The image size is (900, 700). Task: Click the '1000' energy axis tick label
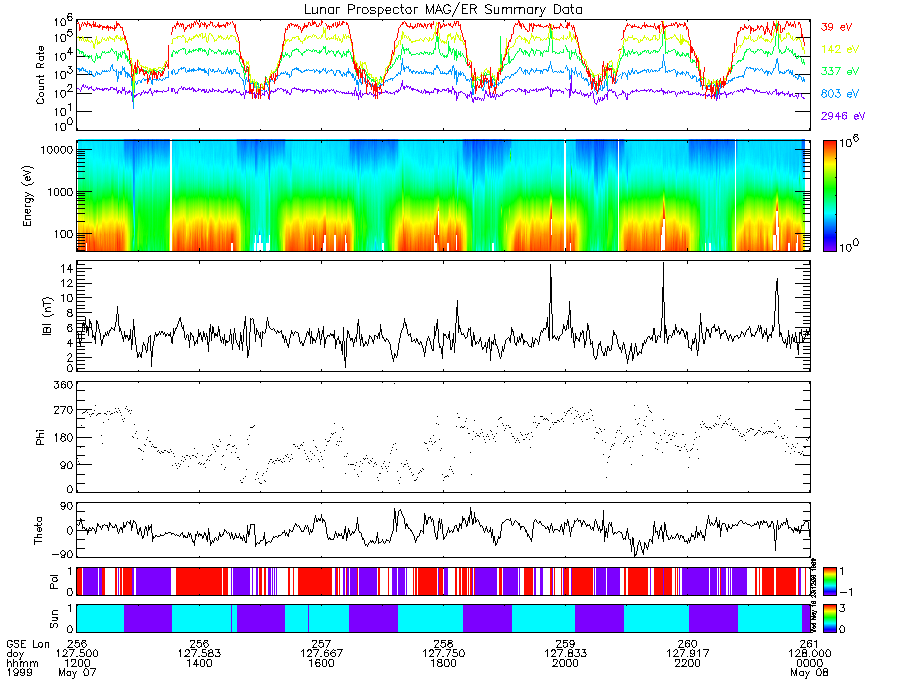60,192
